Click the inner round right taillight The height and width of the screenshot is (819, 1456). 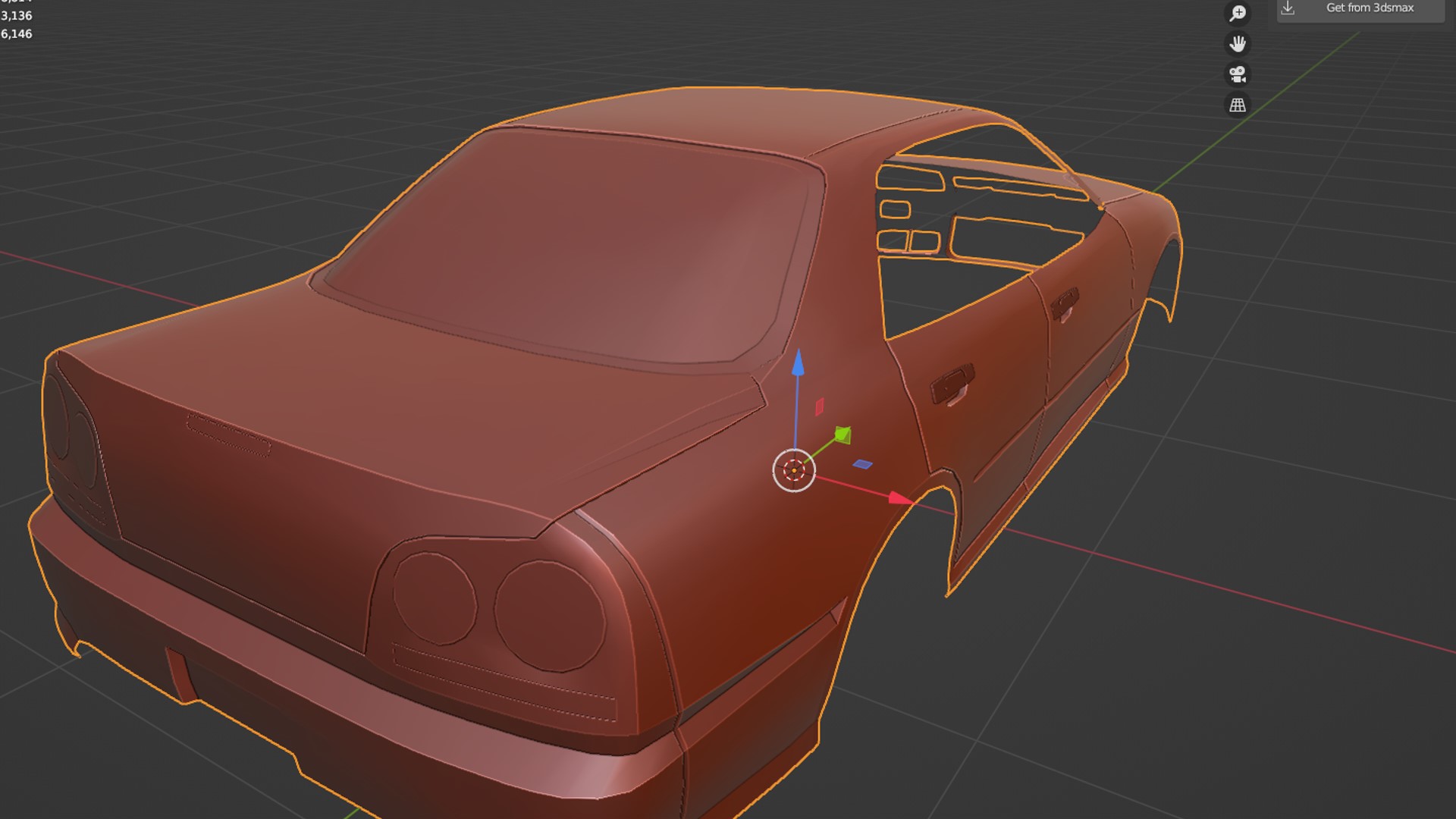[434, 599]
